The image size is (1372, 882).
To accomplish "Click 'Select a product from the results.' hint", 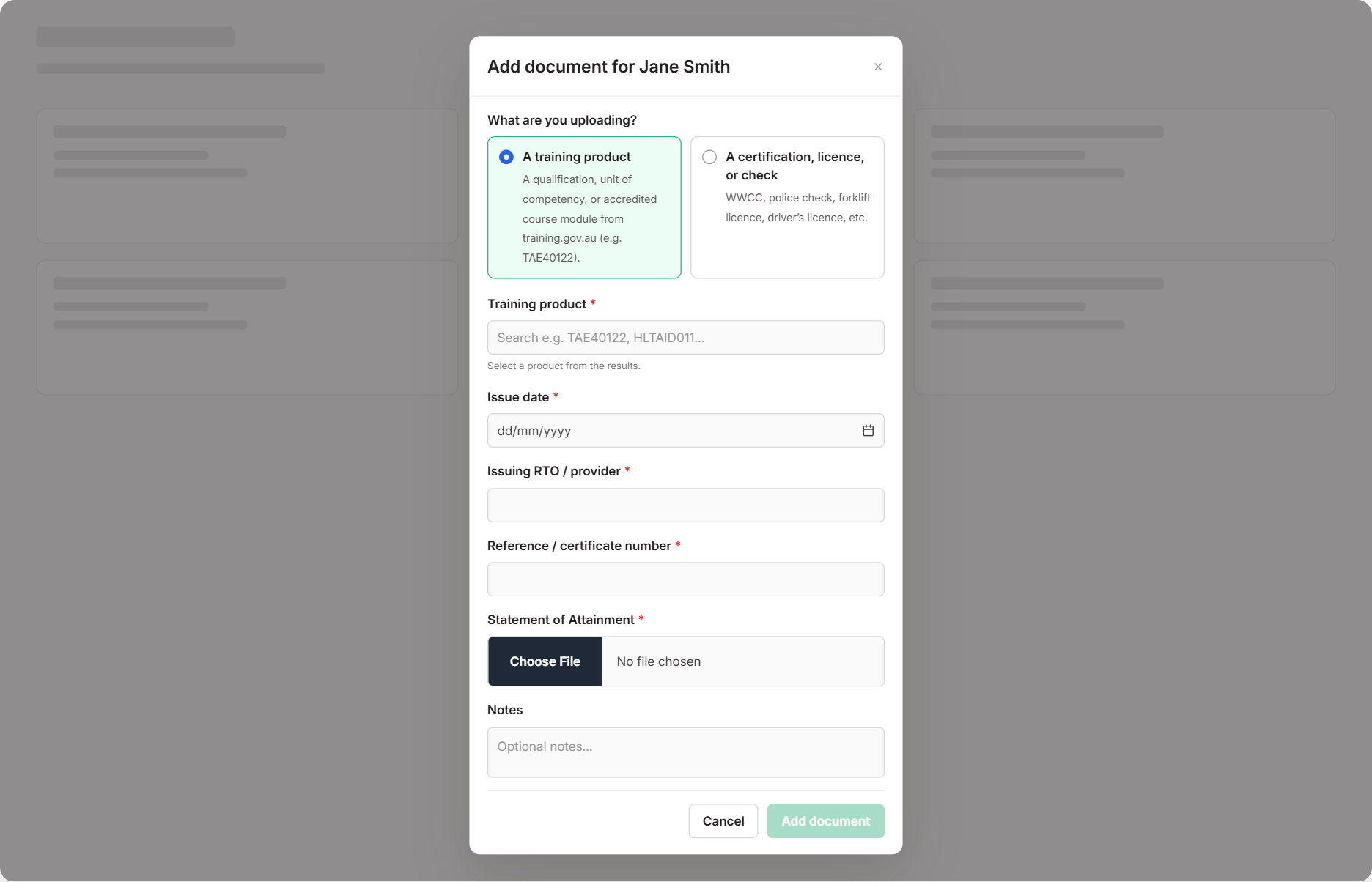I will [564, 366].
